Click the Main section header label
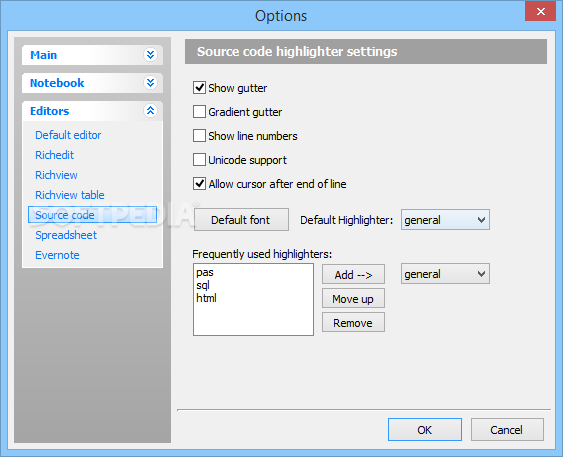The height and width of the screenshot is (457, 563). point(43,55)
